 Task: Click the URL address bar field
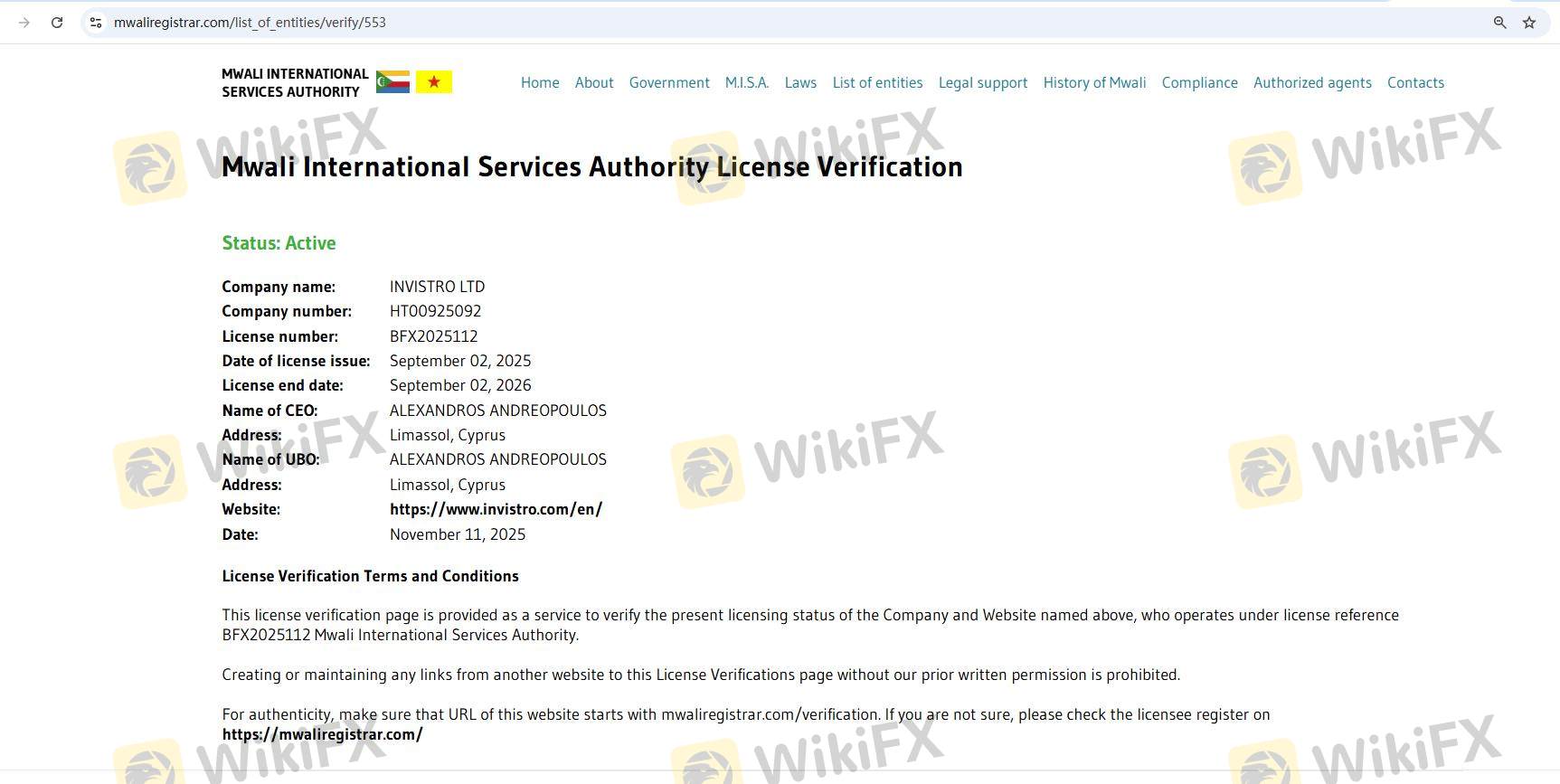point(723,23)
